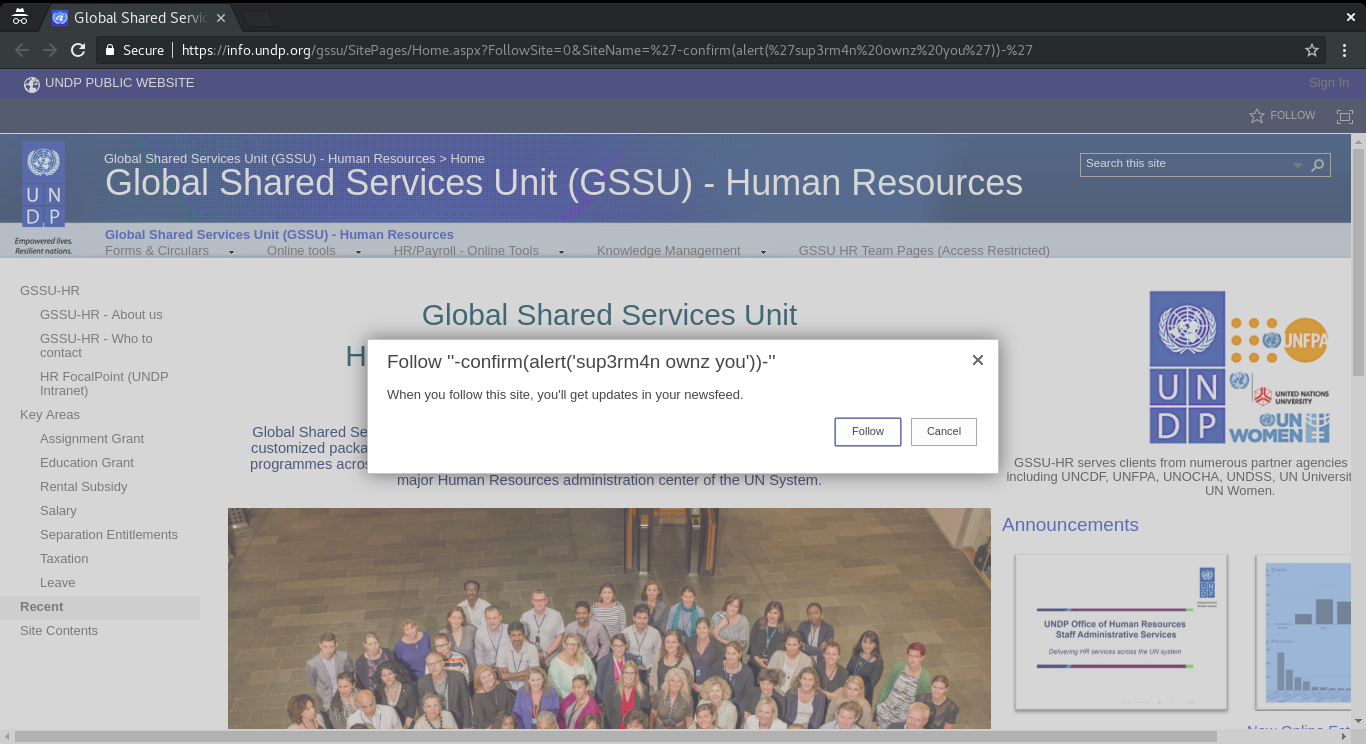Expand Knowledge Management dropdown arrow
Viewport: 1366px width, 744px height.
click(x=763, y=252)
